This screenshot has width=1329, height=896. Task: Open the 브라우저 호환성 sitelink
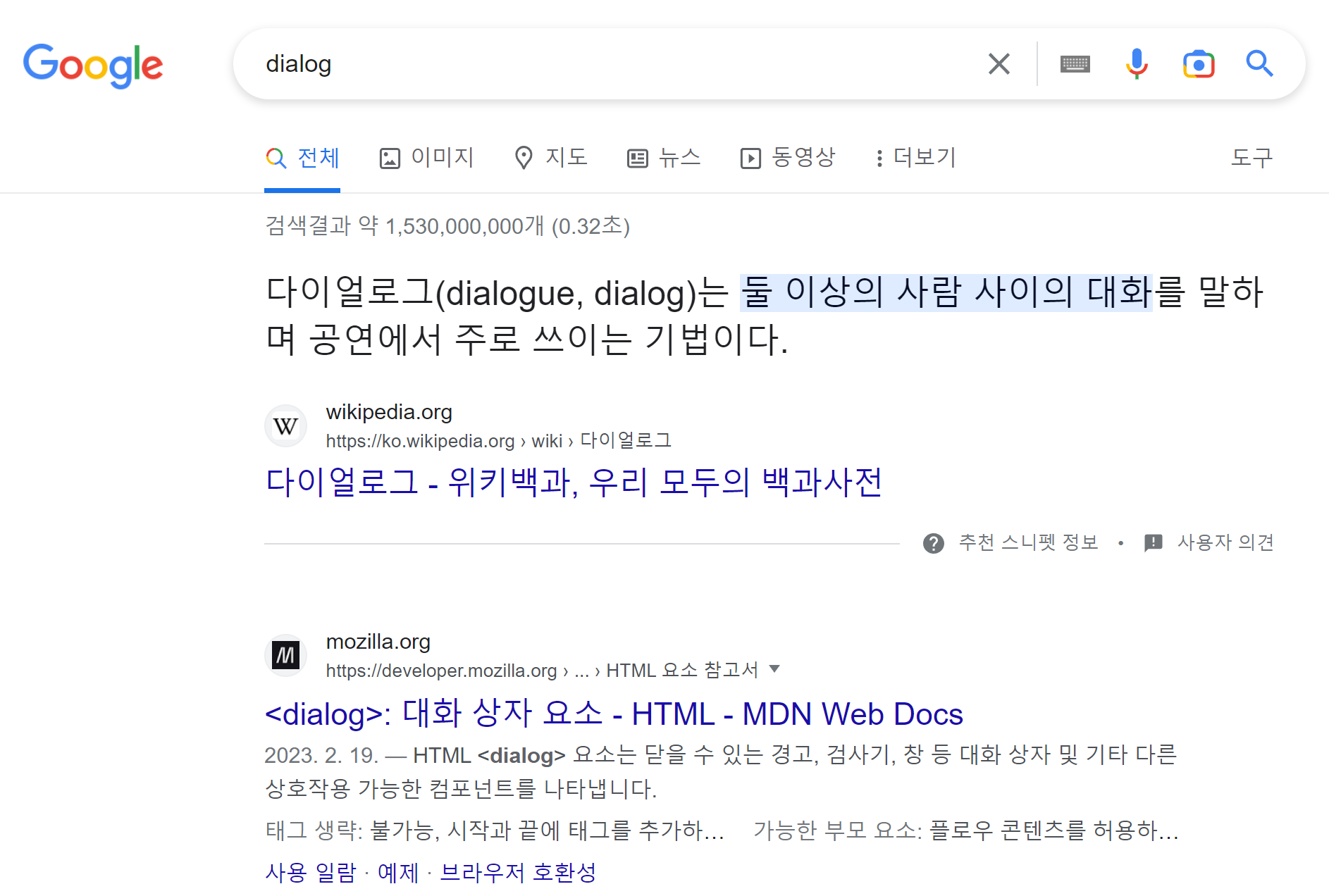point(518,873)
